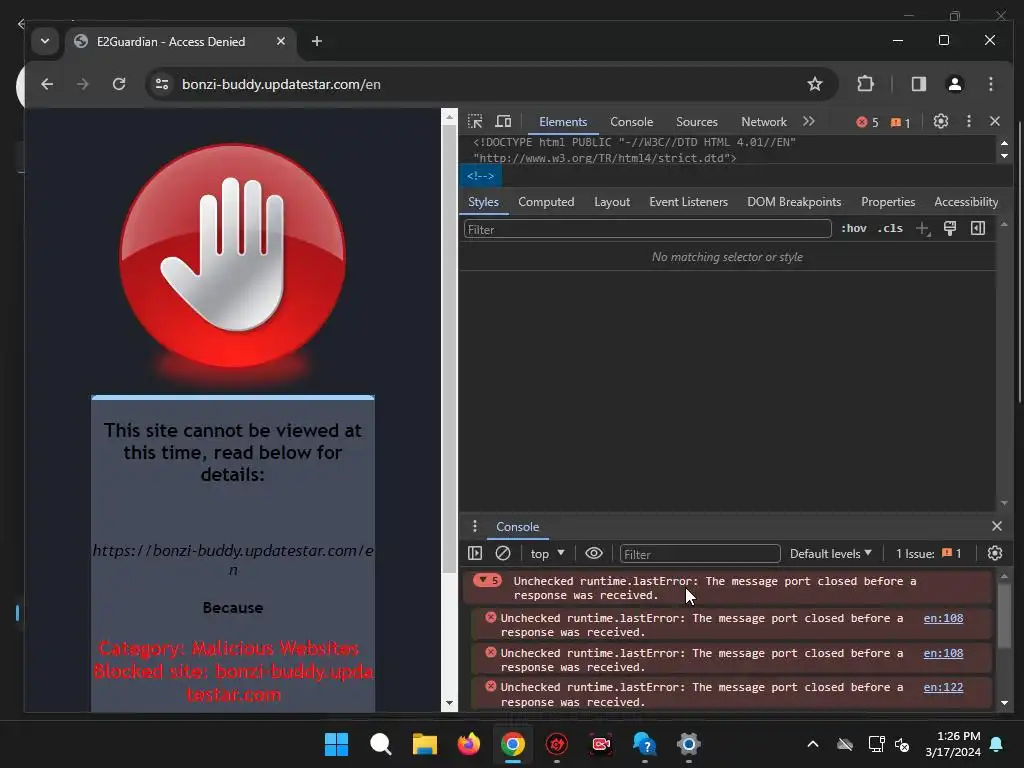This screenshot has width=1024, height=768.
Task: Open the Event Listeners sub-tab
Action: 688,202
